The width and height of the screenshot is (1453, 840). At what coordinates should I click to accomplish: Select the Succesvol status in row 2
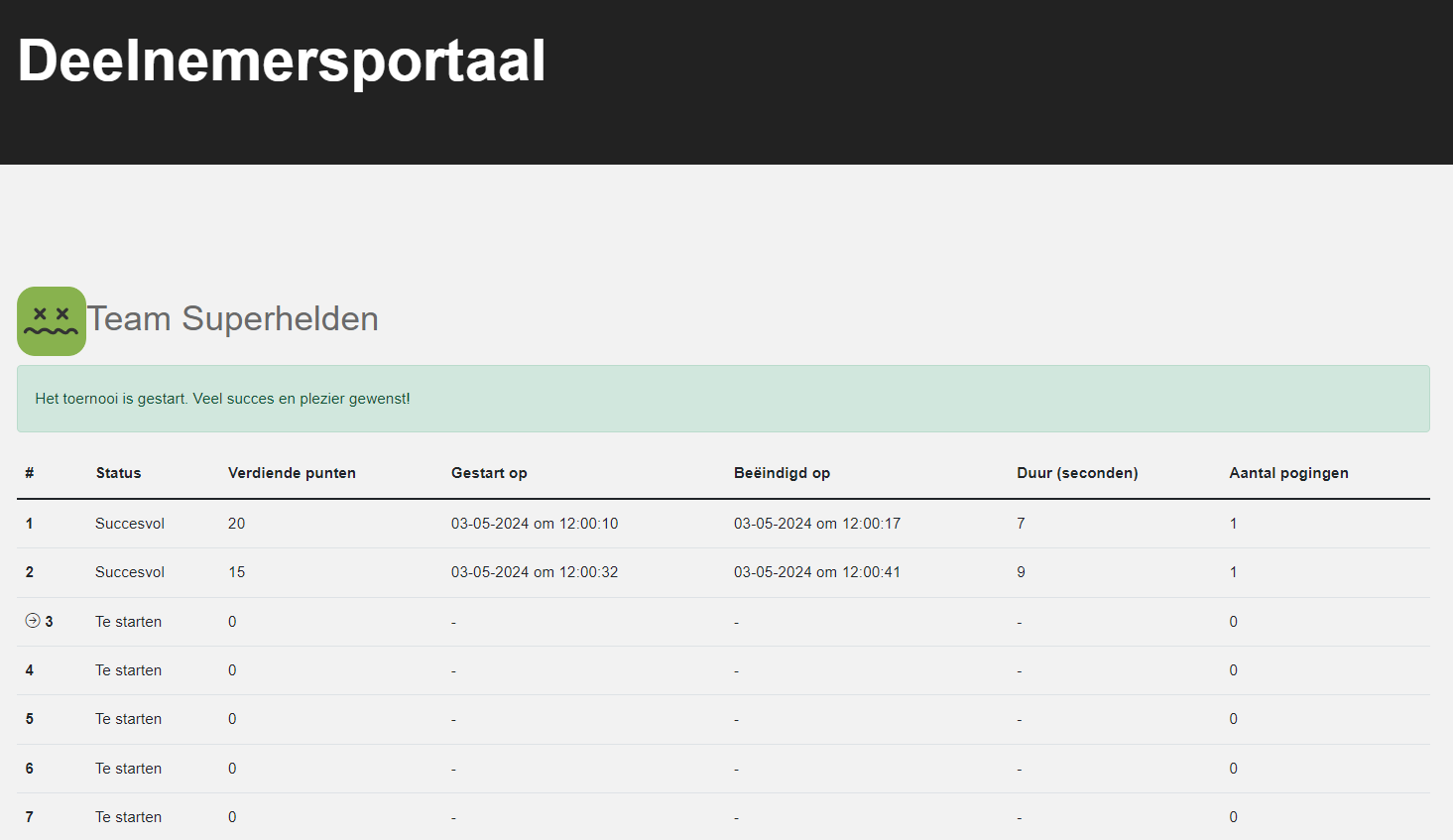coord(130,572)
